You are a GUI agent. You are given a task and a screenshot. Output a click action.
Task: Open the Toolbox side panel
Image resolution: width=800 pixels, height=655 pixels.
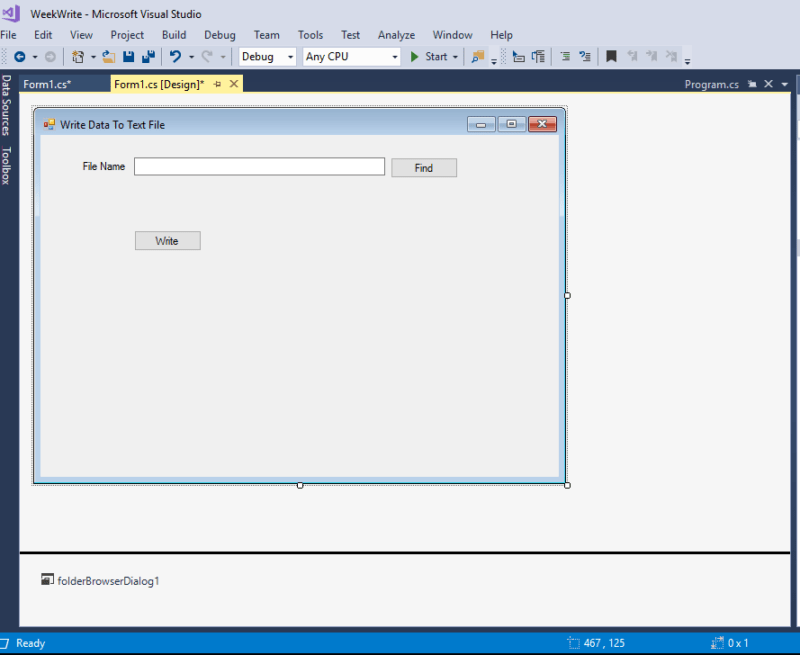click(x=6, y=166)
